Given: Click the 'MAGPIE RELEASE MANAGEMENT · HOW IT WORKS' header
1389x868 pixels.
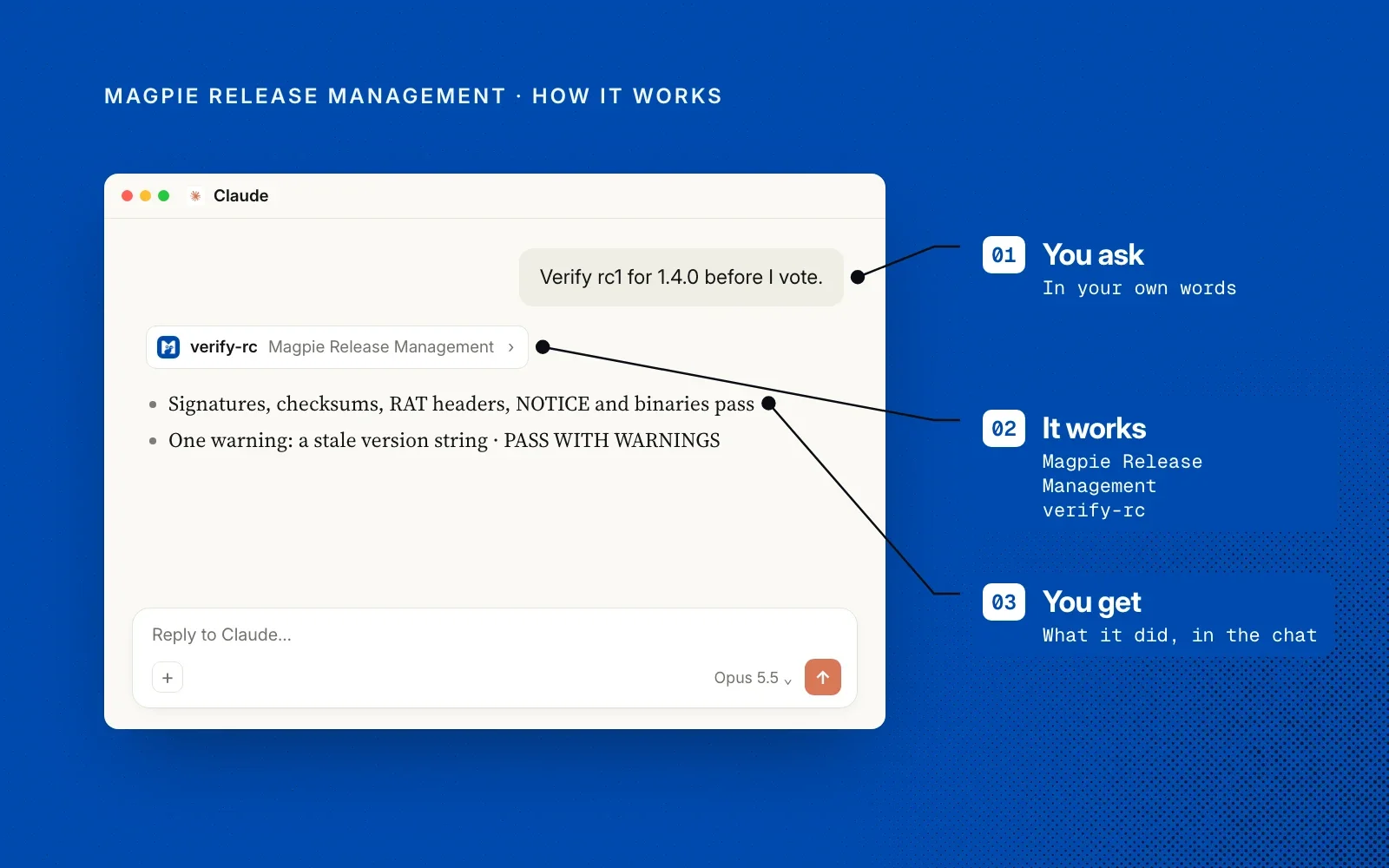Looking at the screenshot, I should 413,96.
